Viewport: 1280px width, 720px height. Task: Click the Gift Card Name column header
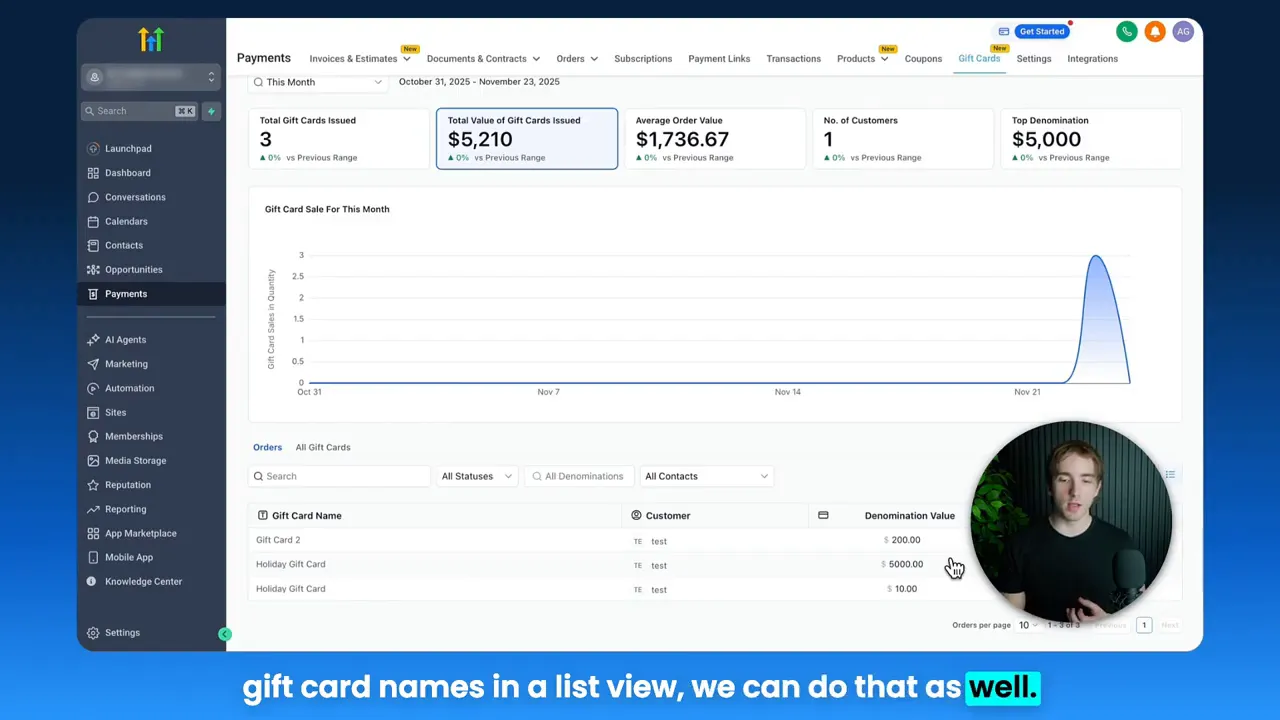click(x=306, y=516)
